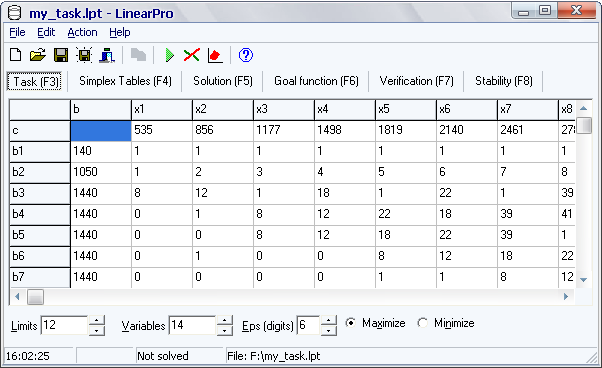602x368 pixels.
Task: Click the Not solved status bar text
Action: click(163, 356)
